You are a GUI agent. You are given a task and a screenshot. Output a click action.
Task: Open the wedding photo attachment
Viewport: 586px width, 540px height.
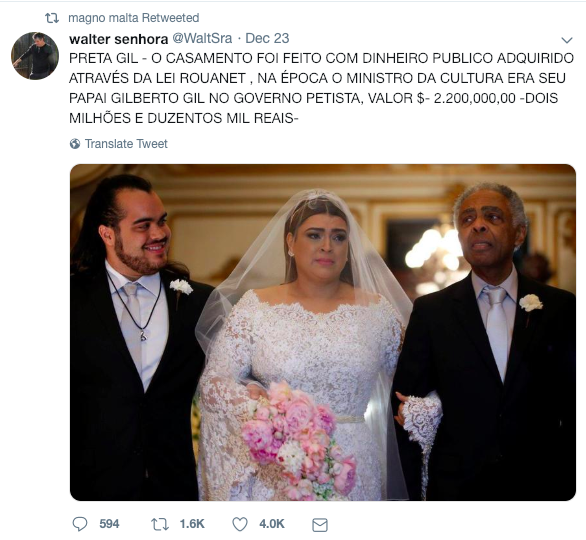tap(323, 333)
